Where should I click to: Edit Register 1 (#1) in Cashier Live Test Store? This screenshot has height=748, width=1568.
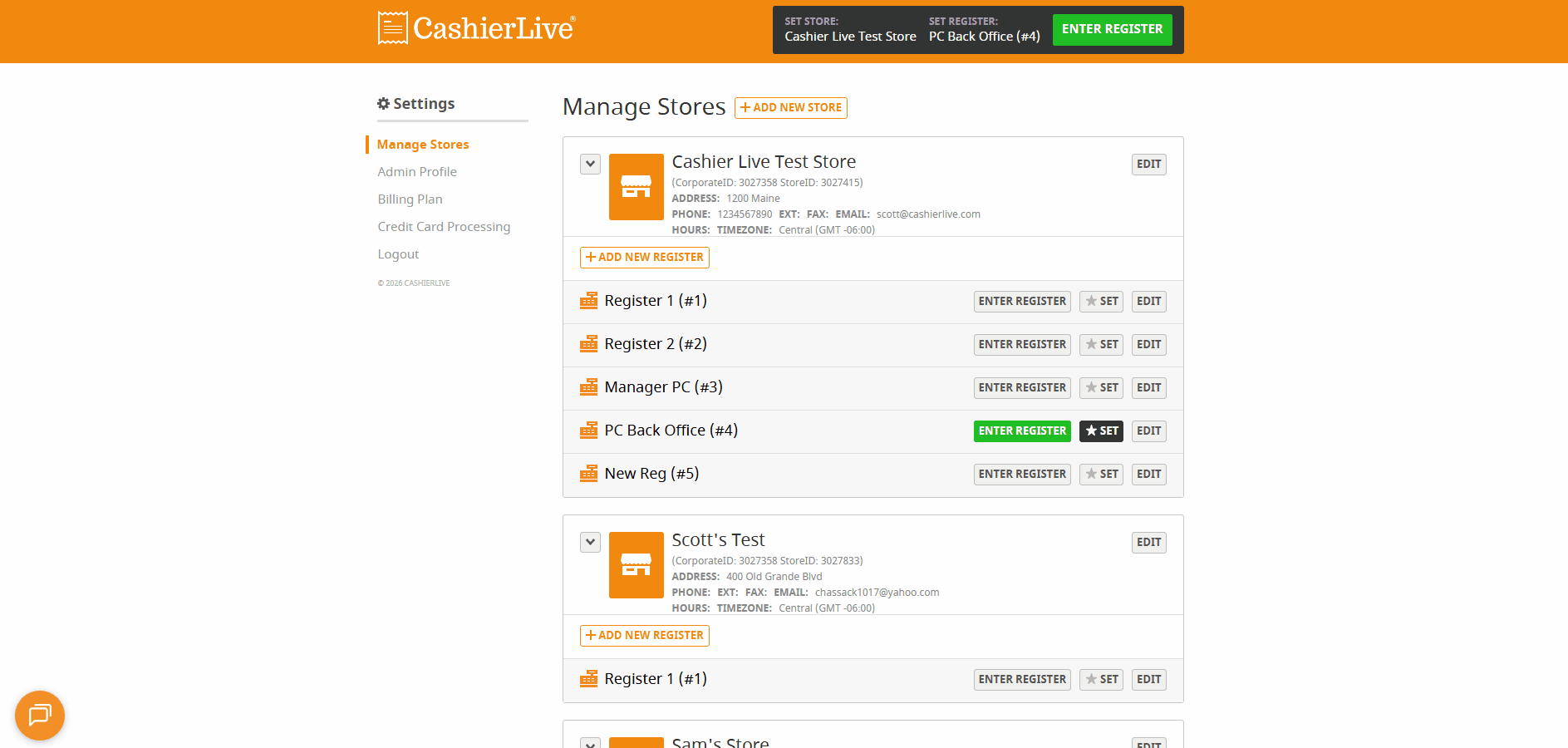pos(1149,302)
